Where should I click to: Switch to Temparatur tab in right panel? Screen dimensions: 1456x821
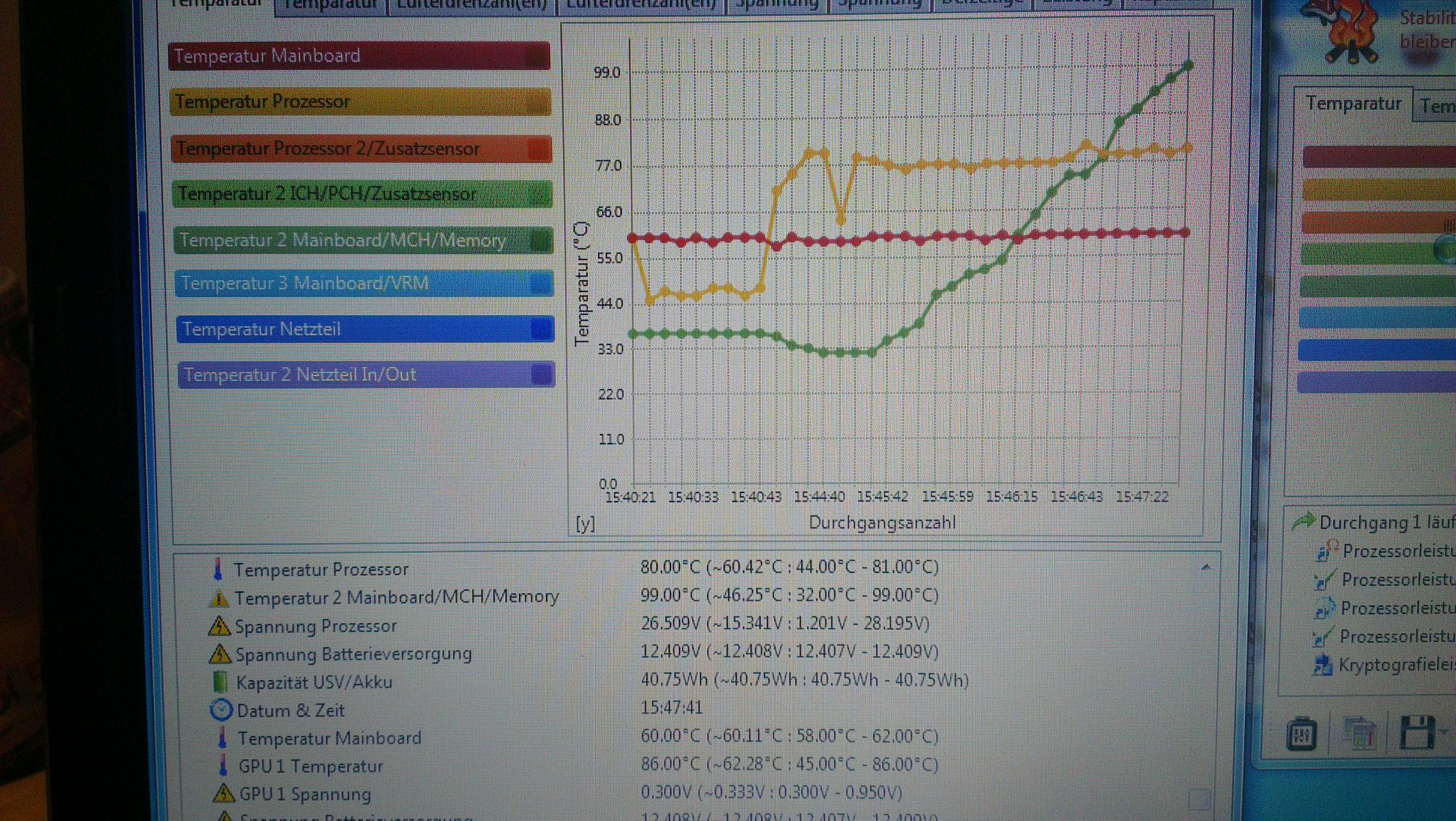click(x=1353, y=104)
